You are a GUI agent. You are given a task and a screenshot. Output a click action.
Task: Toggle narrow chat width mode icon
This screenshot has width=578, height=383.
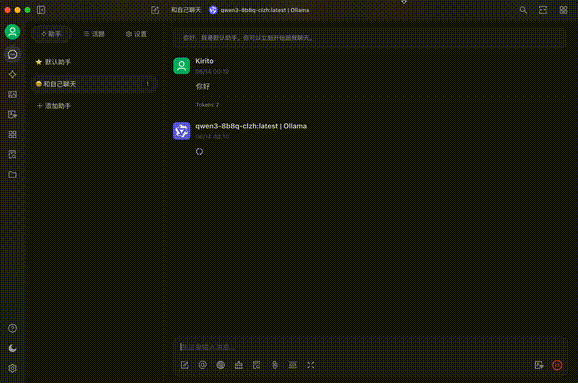click(x=543, y=10)
